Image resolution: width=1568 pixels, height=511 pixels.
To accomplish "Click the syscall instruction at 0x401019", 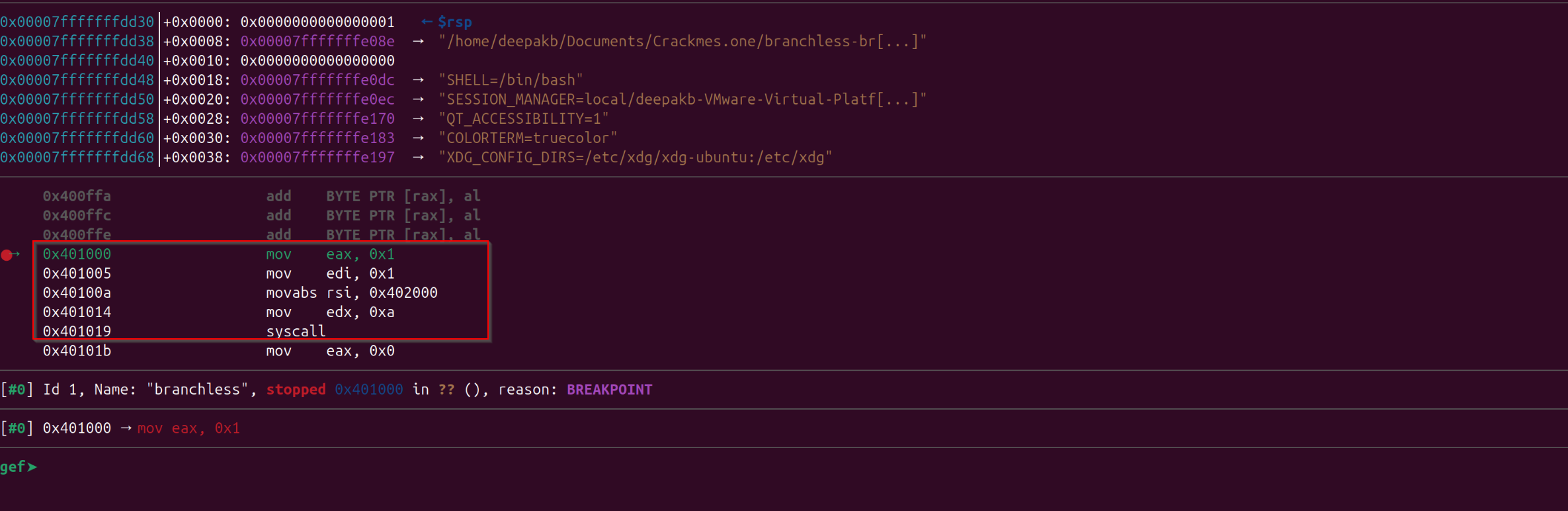I will pos(296,332).
